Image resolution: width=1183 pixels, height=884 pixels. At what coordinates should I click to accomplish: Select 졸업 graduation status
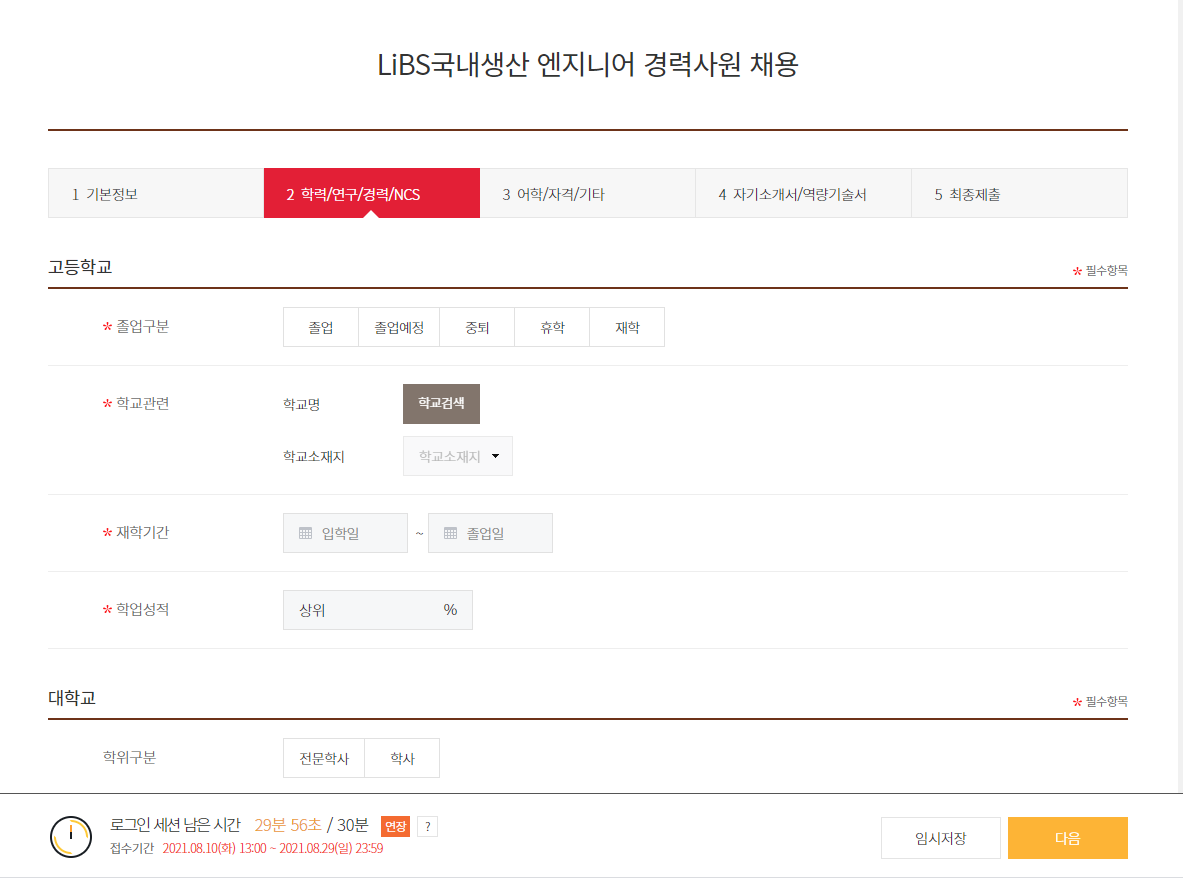point(321,327)
